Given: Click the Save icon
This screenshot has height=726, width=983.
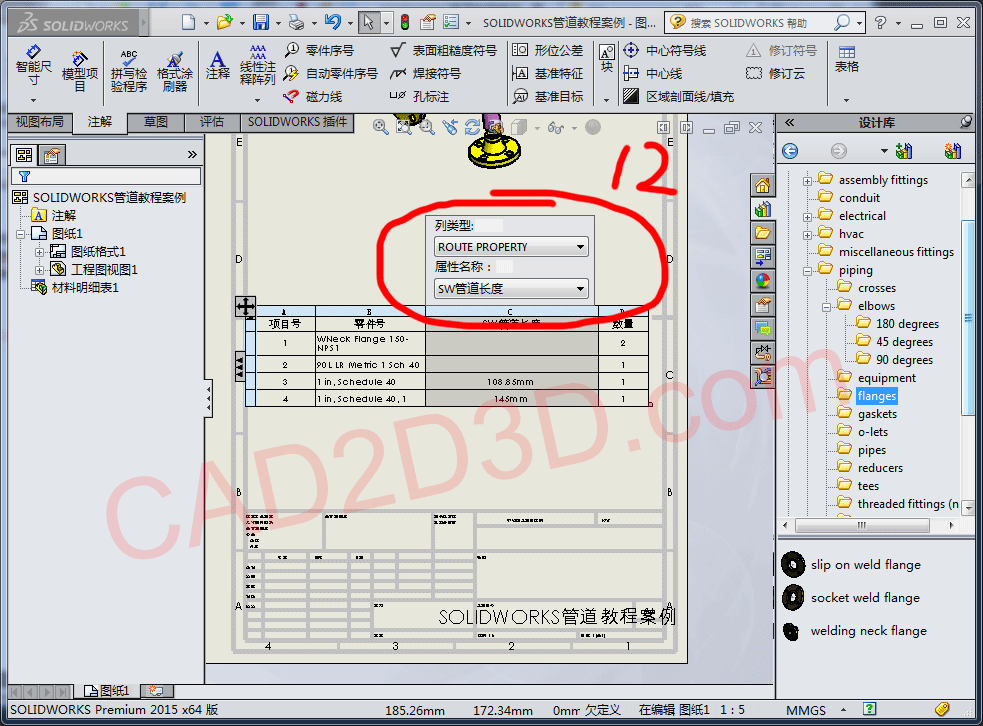Looking at the screenshot, I should 261,23.
